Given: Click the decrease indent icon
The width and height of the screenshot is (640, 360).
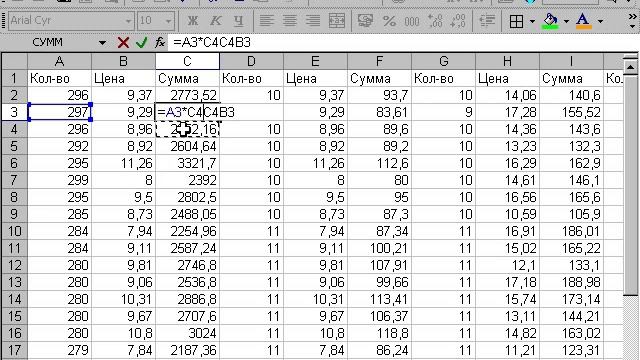Looking at the screenshot, I should 487,20.
